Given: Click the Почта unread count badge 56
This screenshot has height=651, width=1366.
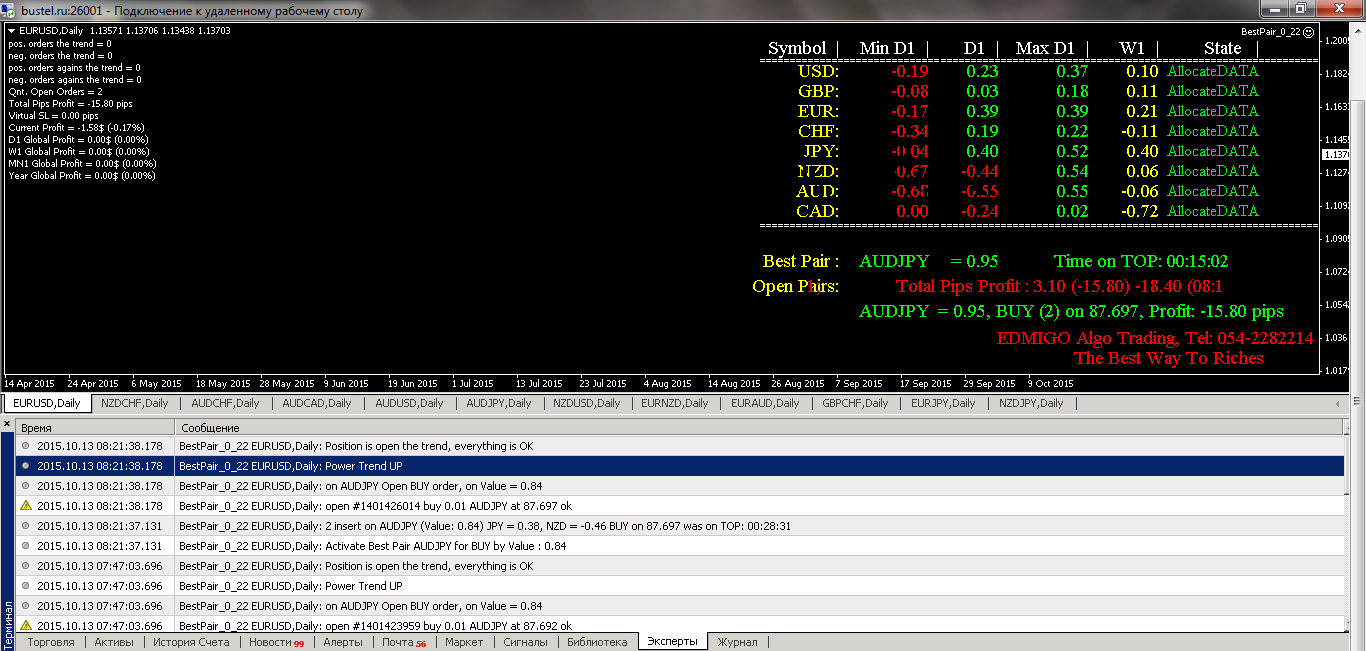Looking at the screenshot, I should [421, 643].
